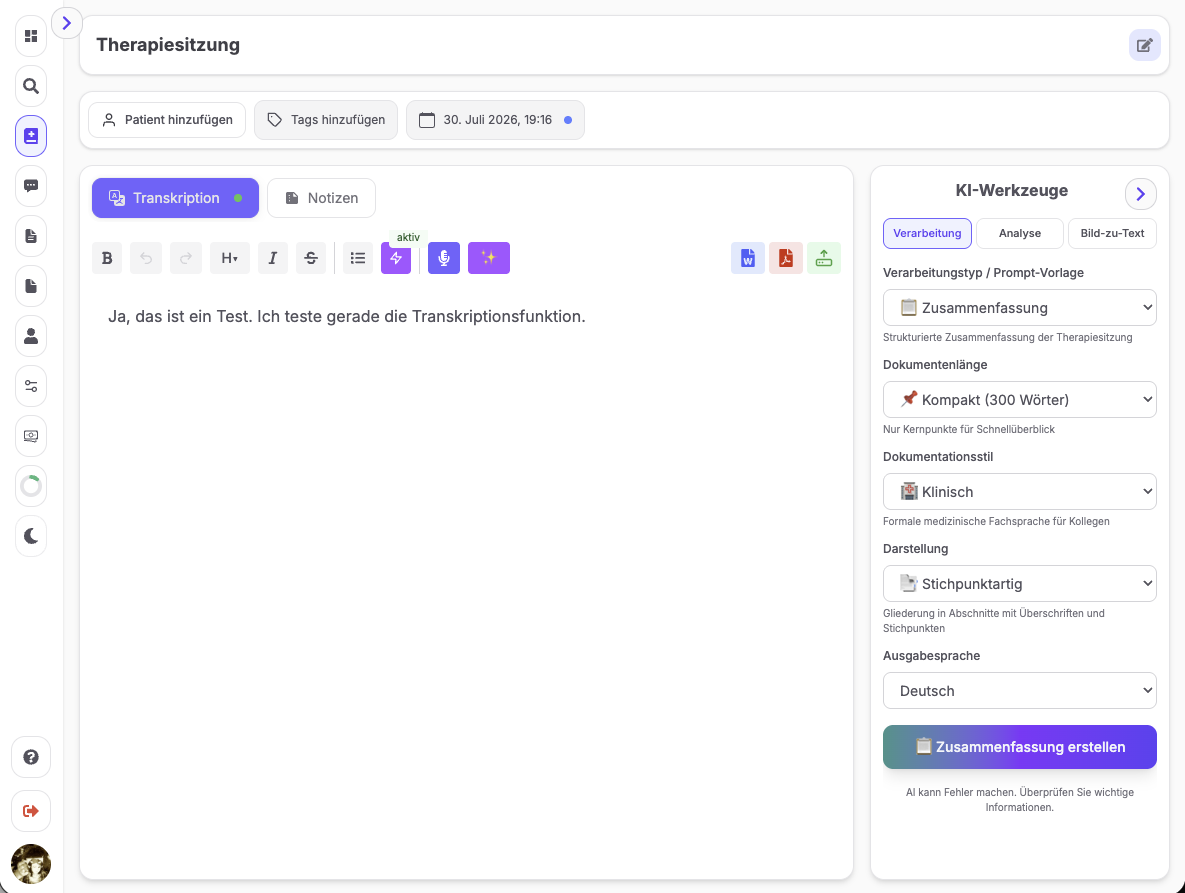Image resolution: width=1185 pixels, height=893 pixels.
Task: Open the chat bubble sidebar icon
Action: 31,186
